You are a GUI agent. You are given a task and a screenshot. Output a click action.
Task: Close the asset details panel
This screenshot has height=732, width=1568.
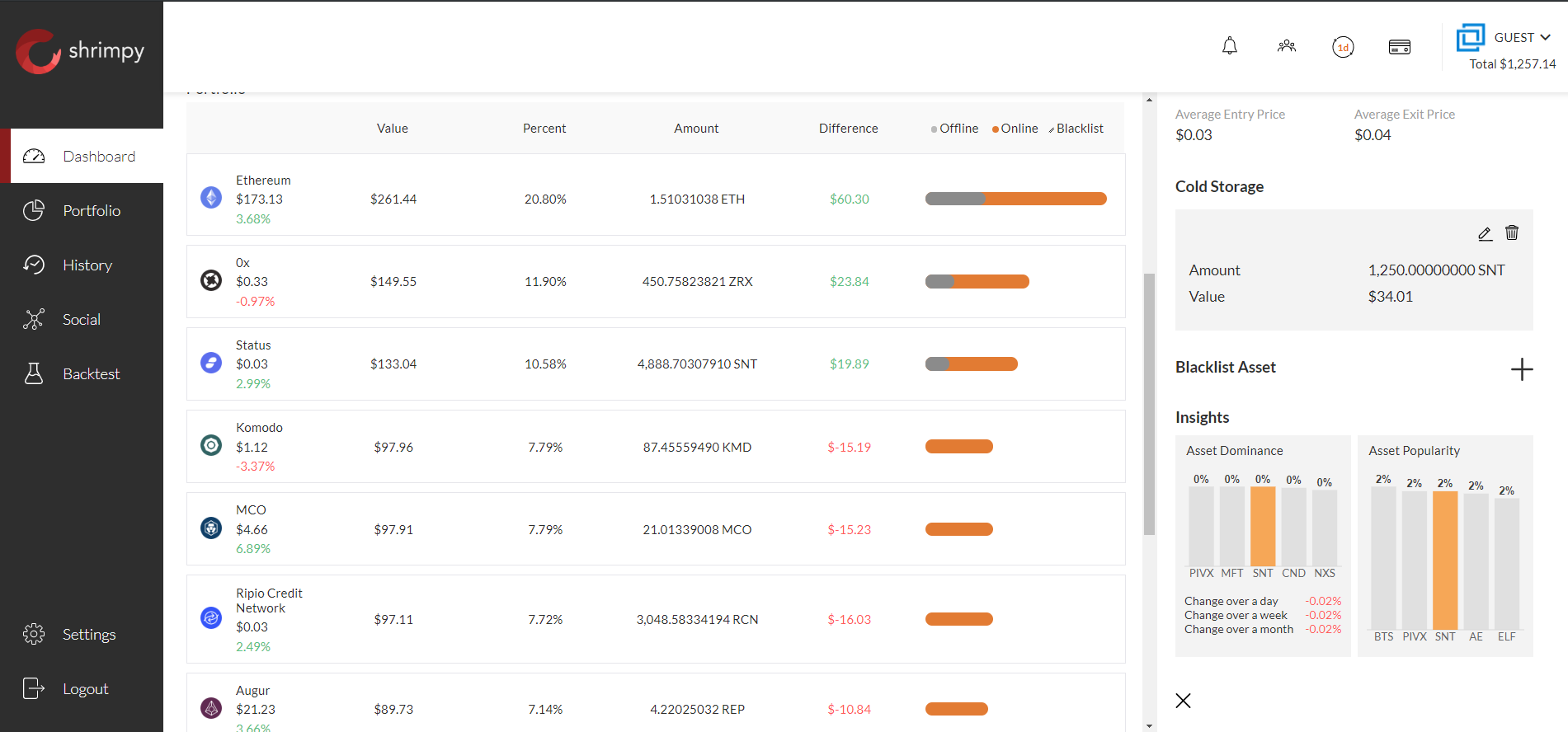pos(1183,701)
